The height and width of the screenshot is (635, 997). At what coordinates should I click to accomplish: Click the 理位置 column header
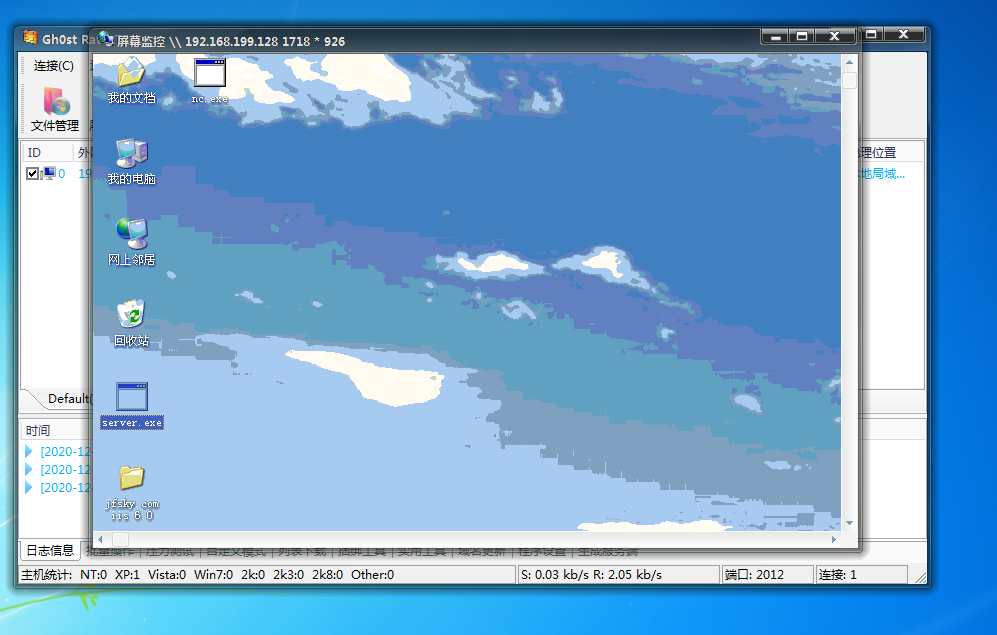[876, 153]
